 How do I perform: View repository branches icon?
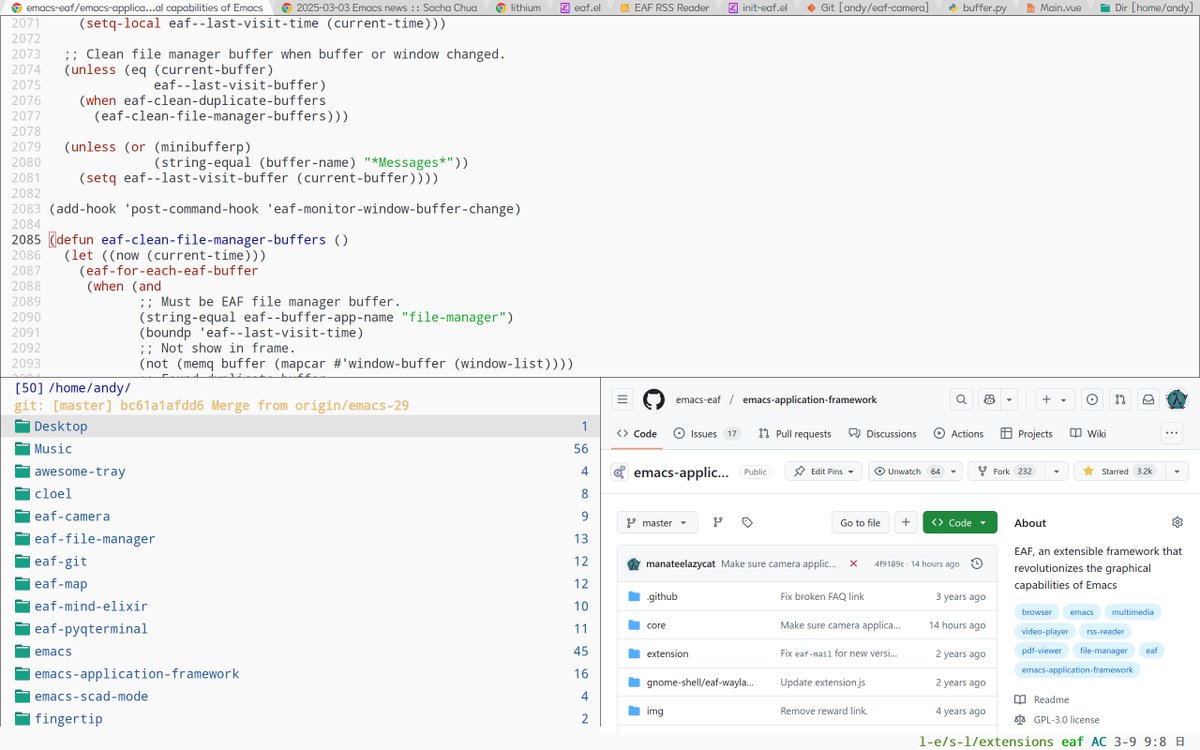tap(718, 523)
